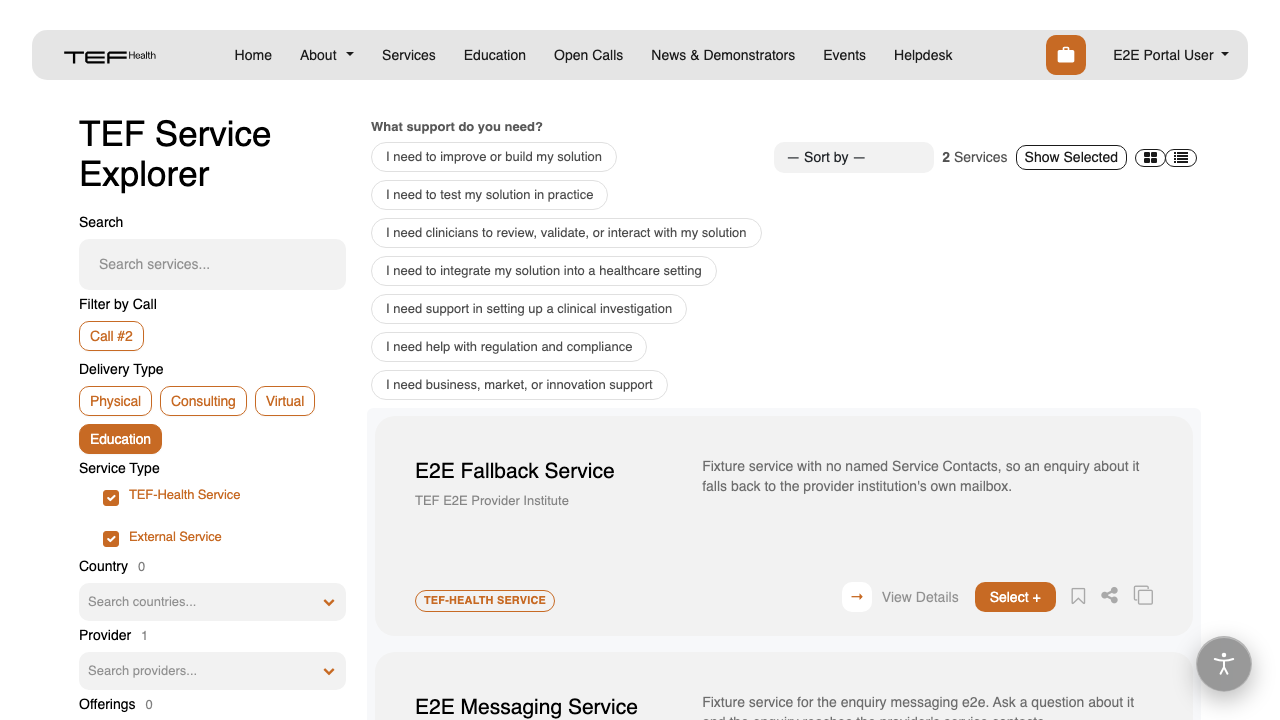Choose 'I need to improve or build my solution'
This screenshot has height=720, width=1280.
494,157
